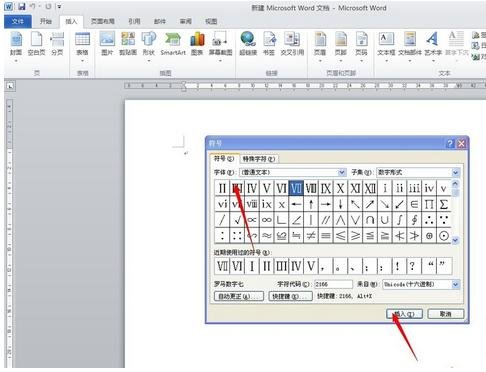Image resolution: width=486 pixels, height=372 pixels.
Task: Click the Page Break (分页) icon
Action: pos(57,40)
